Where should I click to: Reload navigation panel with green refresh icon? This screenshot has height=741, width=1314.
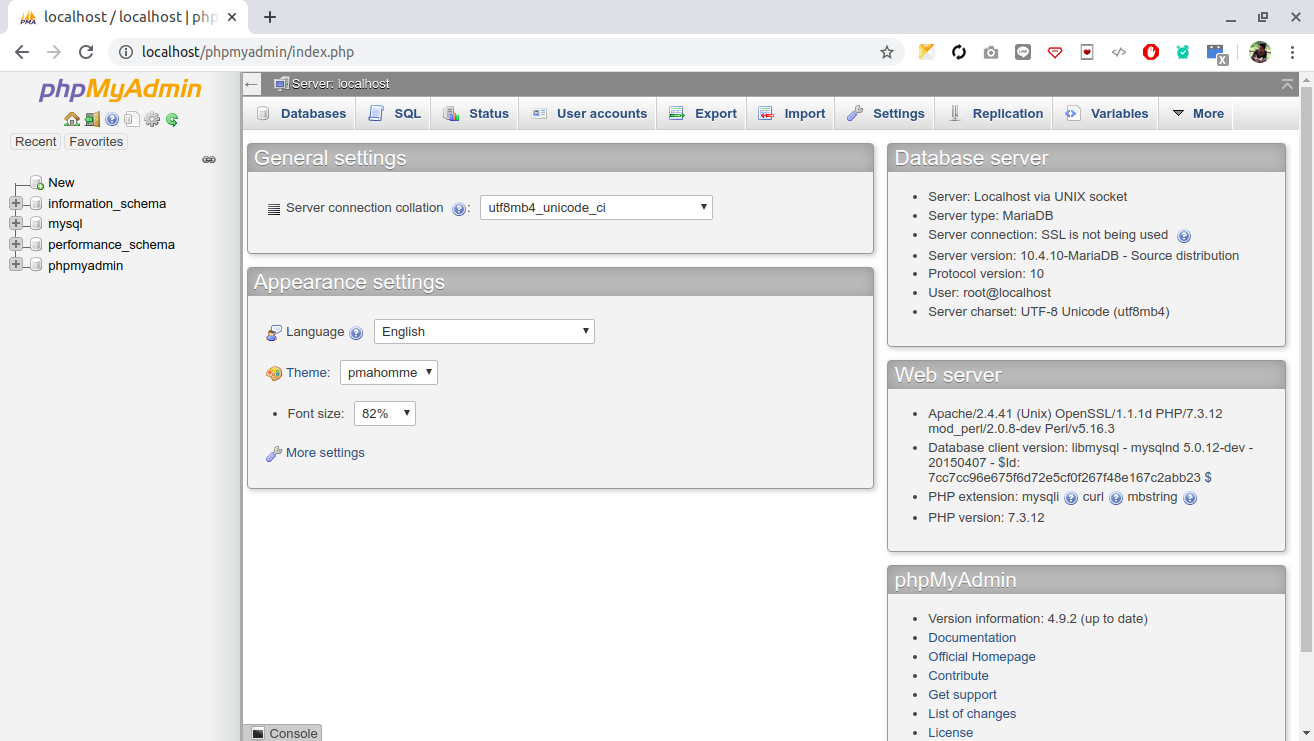[x=172, y=119]
